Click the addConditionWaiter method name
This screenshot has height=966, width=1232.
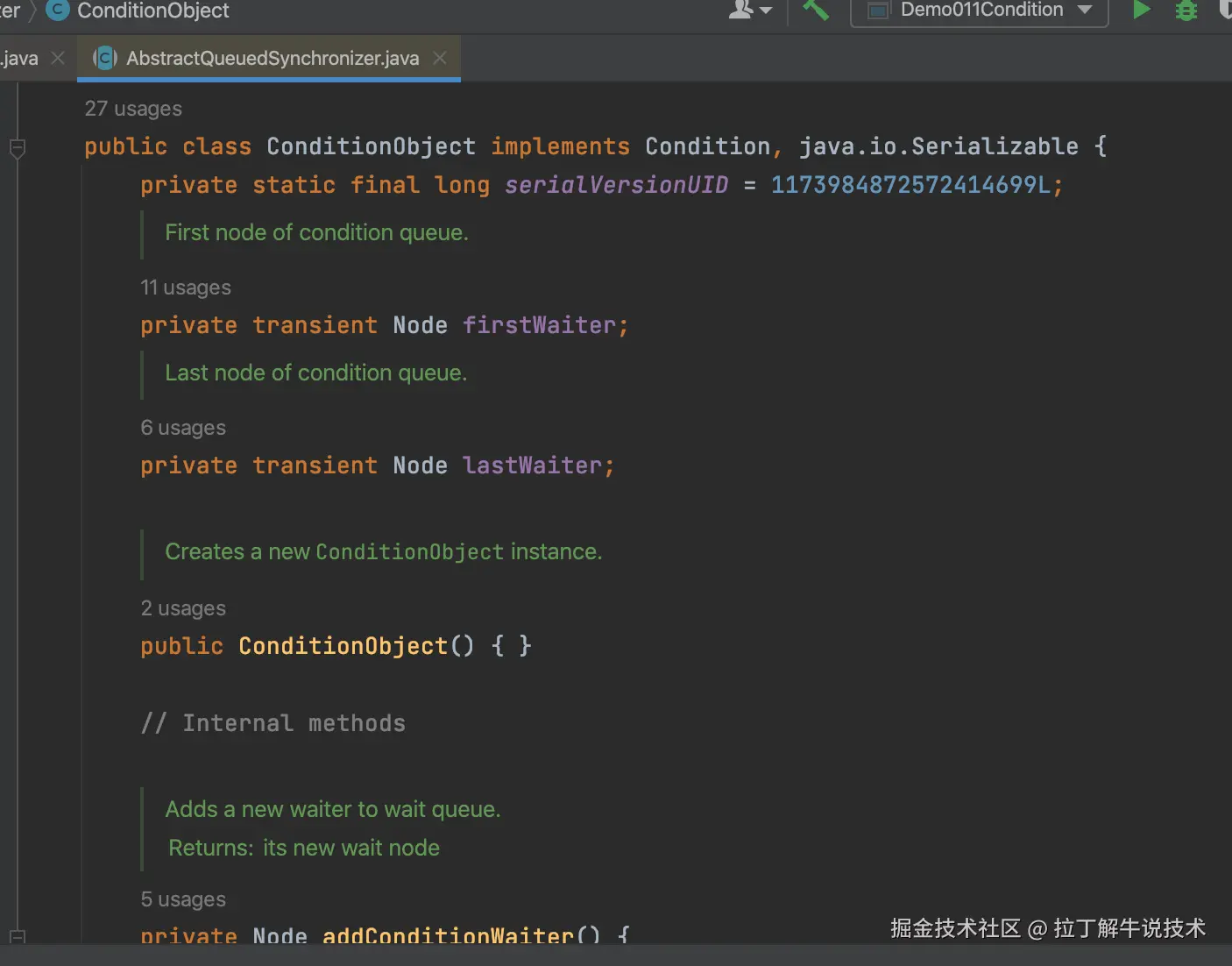[448, 935]
